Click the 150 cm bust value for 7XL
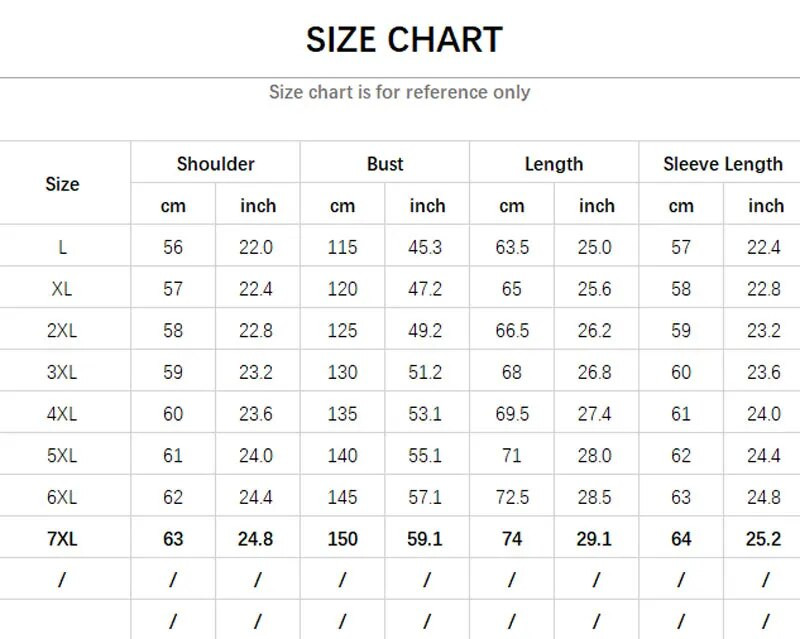800x639 pixels. pos(342,539)
